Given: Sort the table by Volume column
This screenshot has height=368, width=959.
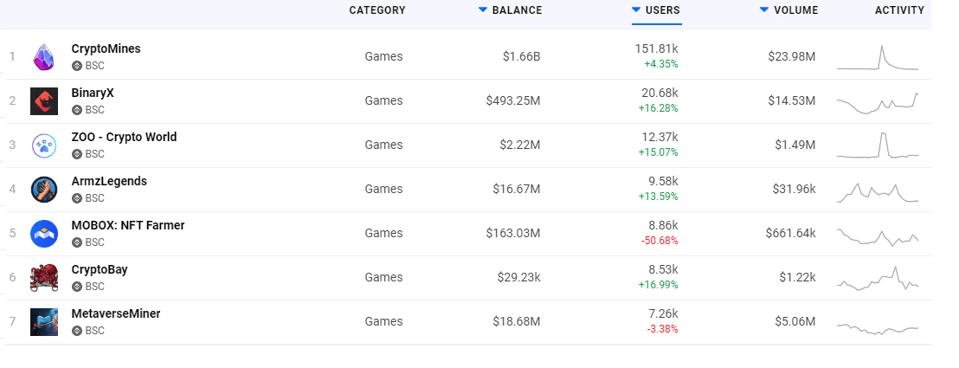Looking at the screenshot, I should point(788,10).
